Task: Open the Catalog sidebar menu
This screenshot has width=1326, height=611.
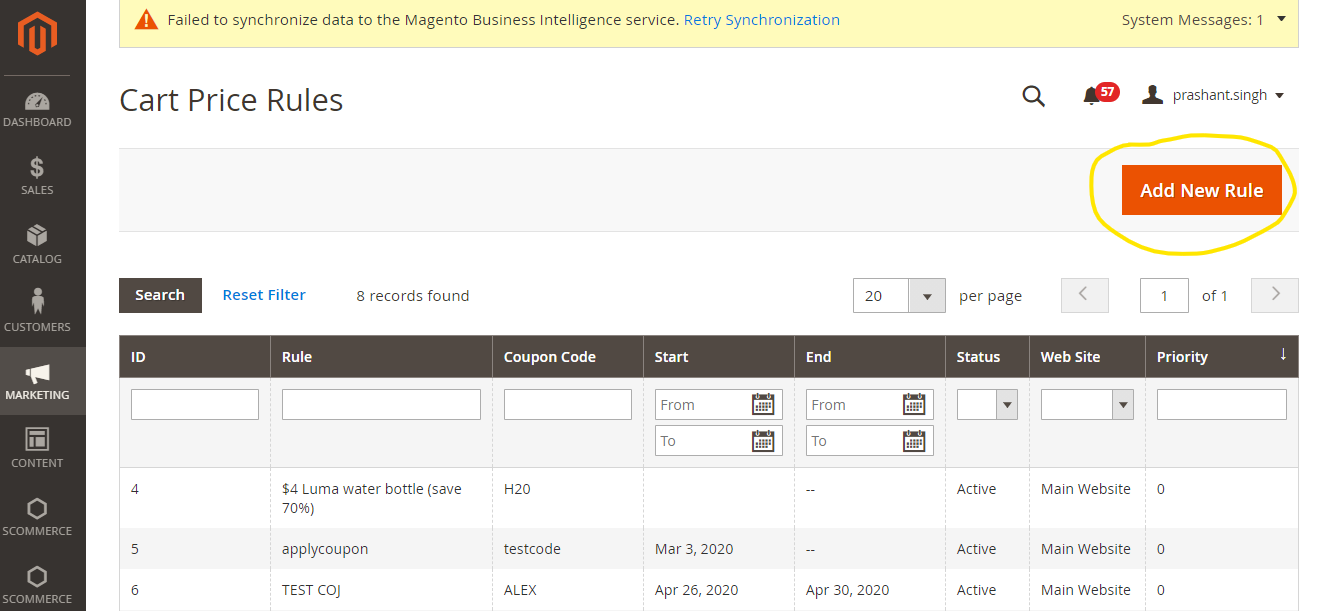Action: [x=37, y=245]
